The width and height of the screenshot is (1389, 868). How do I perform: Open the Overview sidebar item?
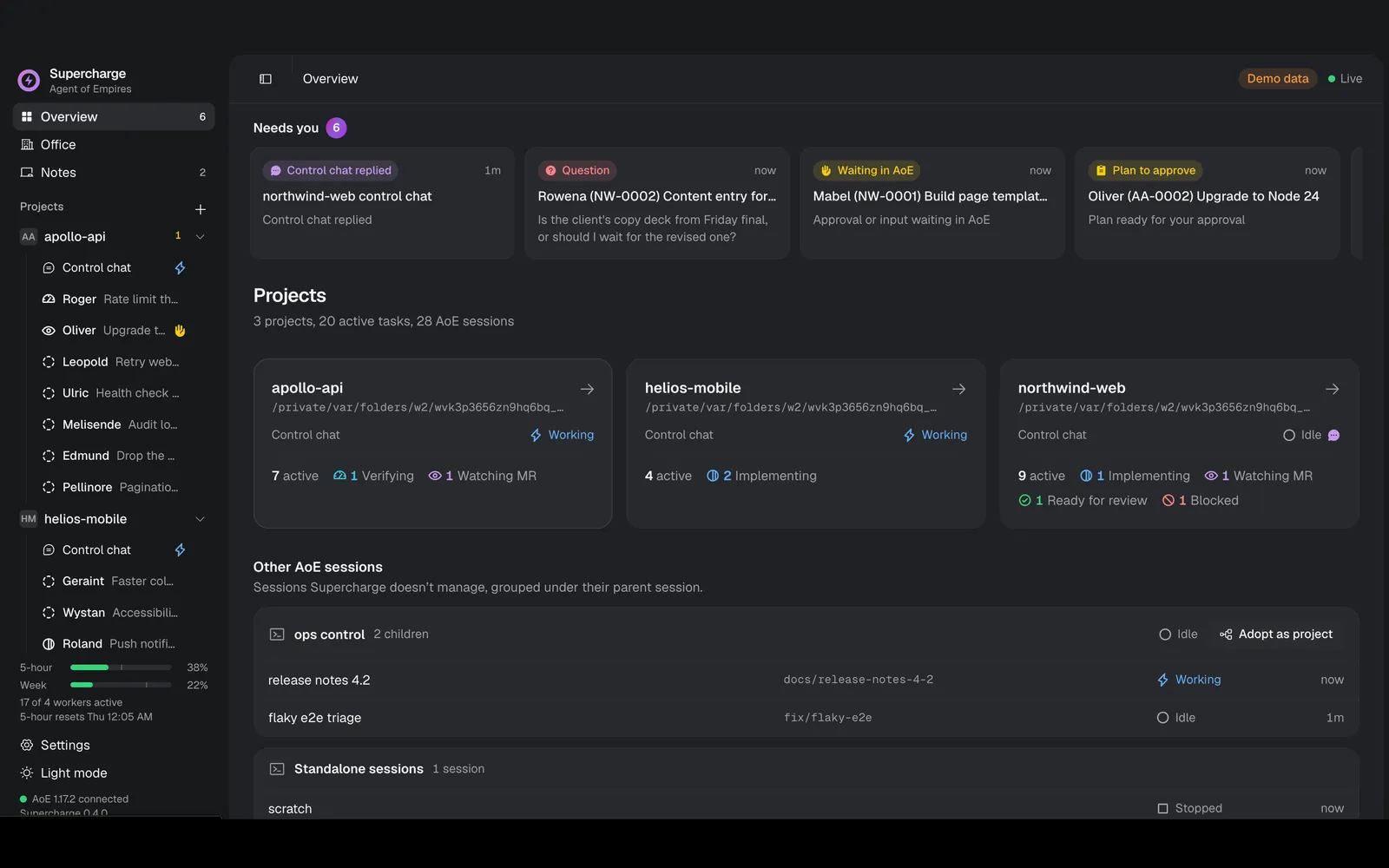114,117
